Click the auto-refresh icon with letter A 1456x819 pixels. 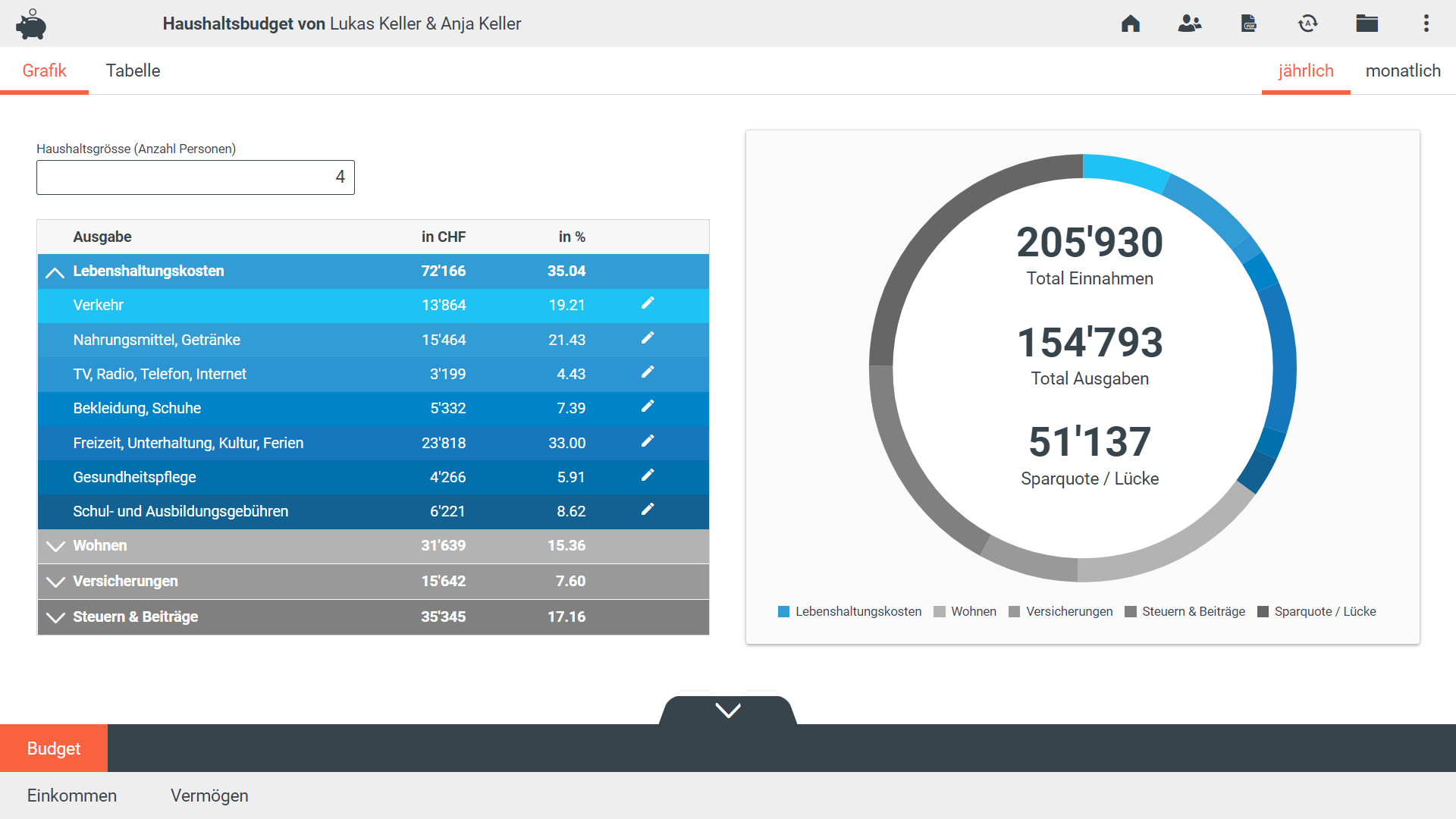[1307, 24]
